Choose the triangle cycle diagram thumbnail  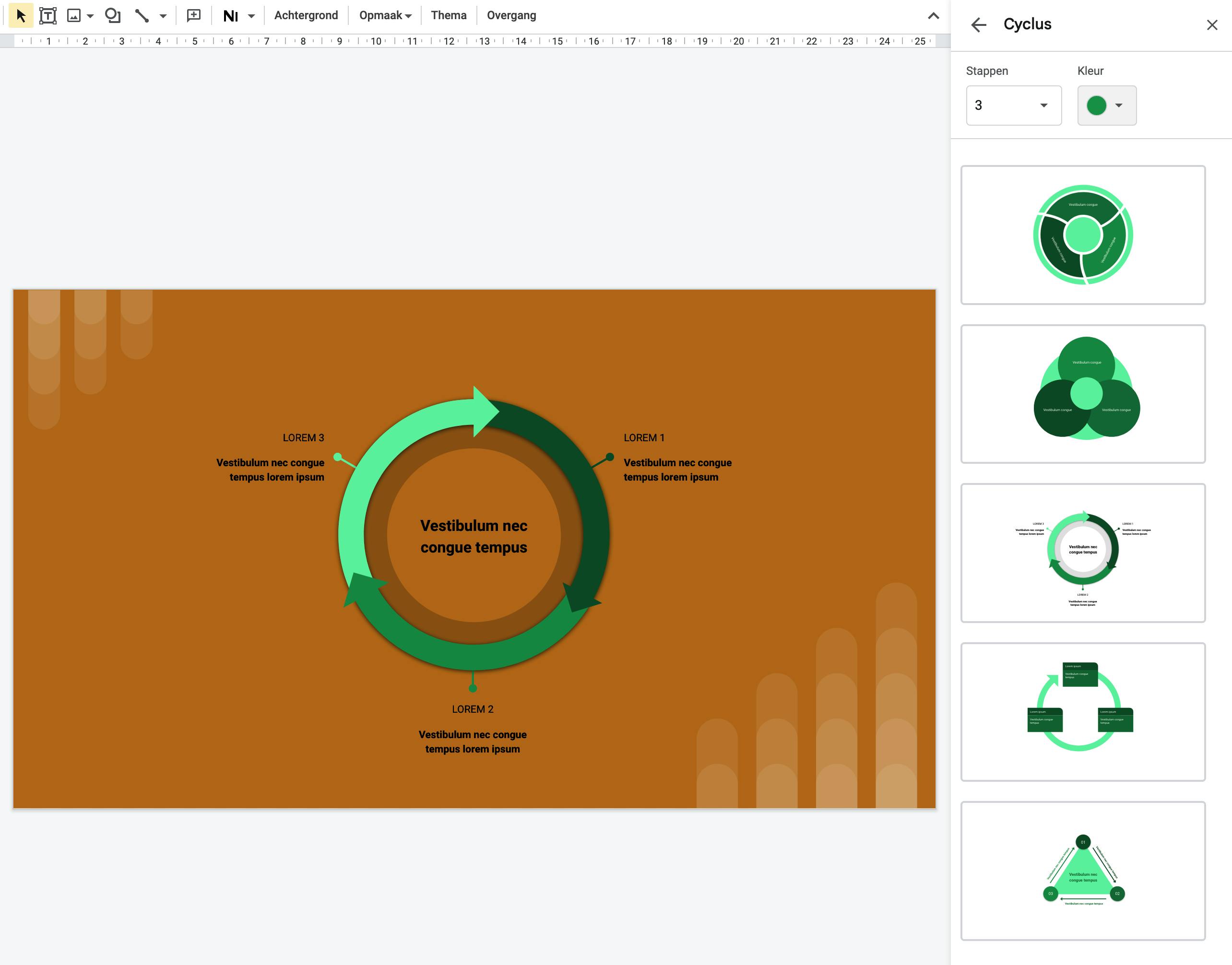(x=1082, y=870)
